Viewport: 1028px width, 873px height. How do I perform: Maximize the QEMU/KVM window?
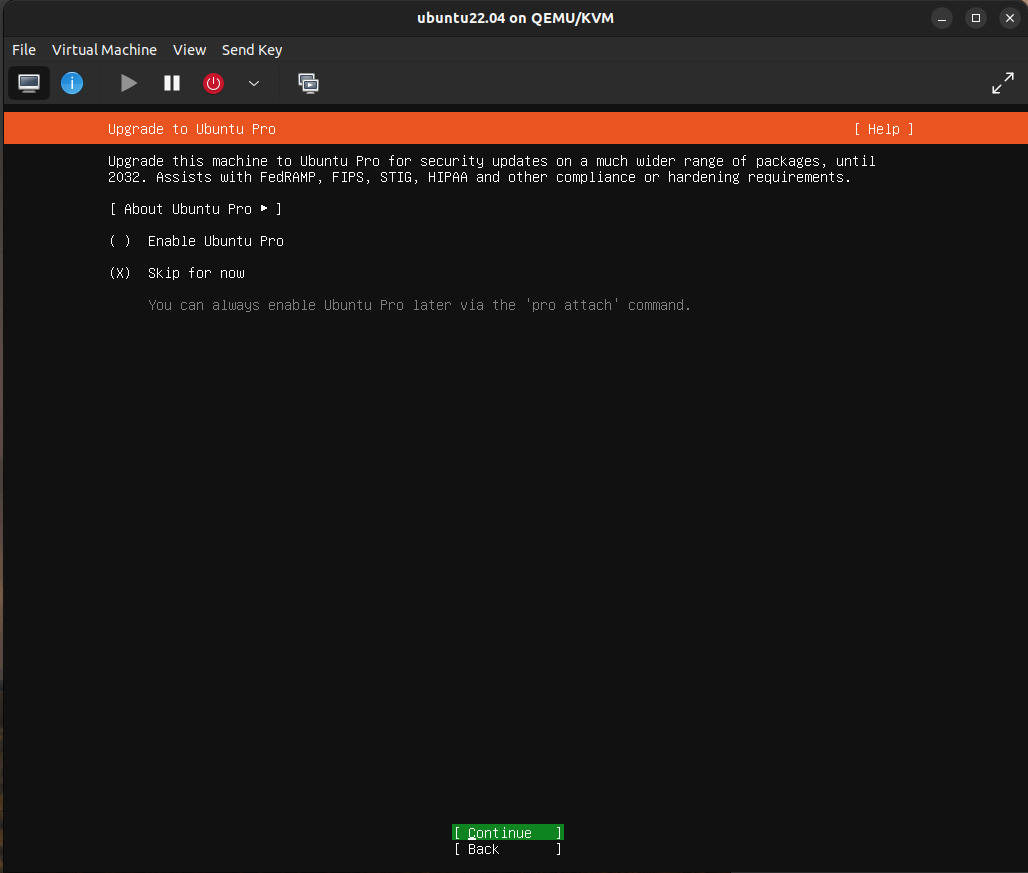tap(976, 18)
